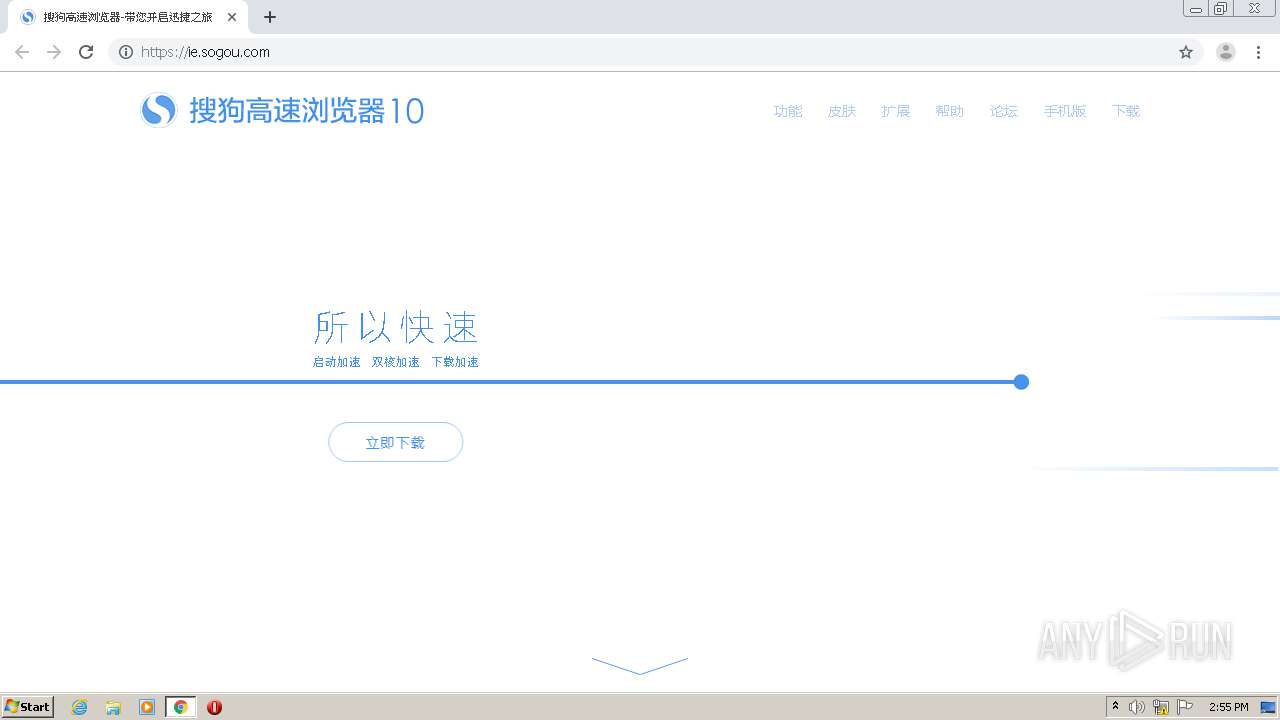Open the media player taskbar icon
The width and height of the screenshot is (1280, 720).
[x=147, y=707]
